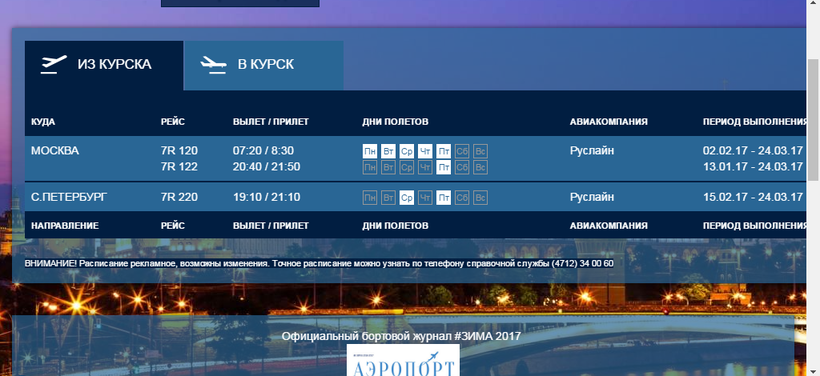Click Пн day box for flight 7R 120
The image size is (820, 376).
370,151
